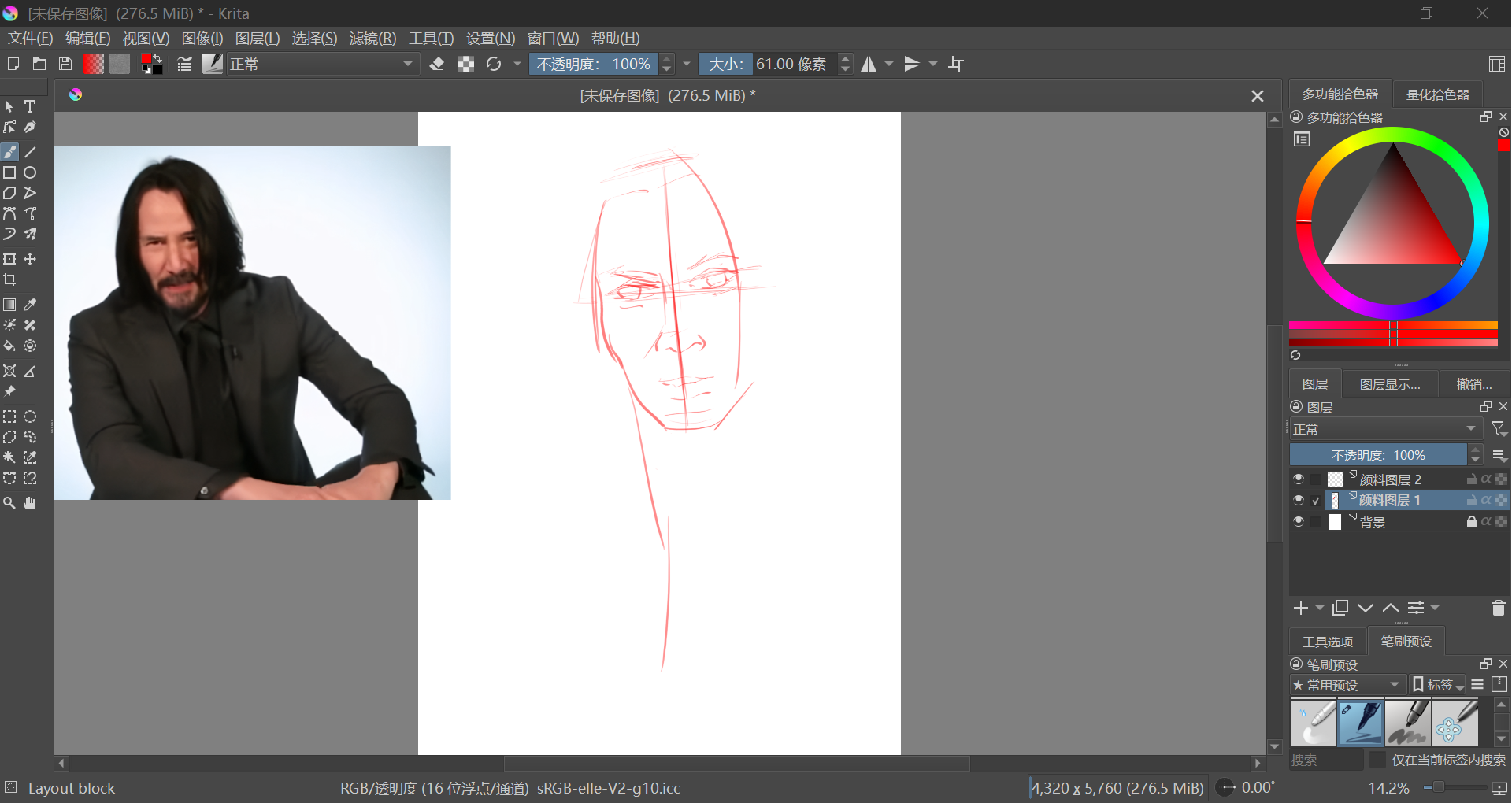Toggle eraser mode in top toolbar
The image size is (1512, 803).
(437, 65)
